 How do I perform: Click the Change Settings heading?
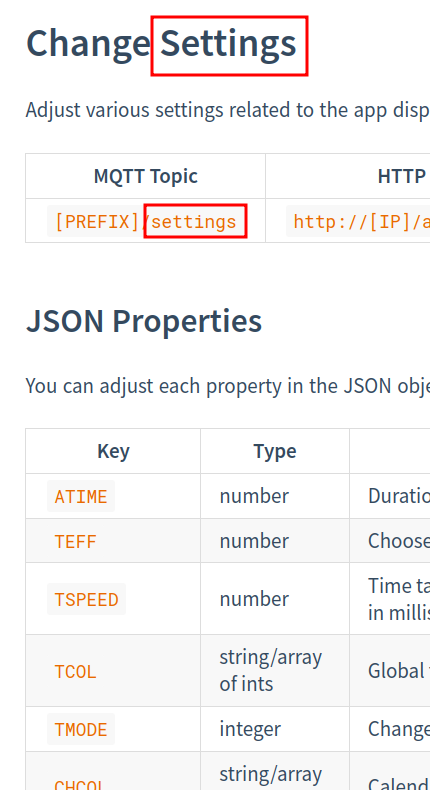161,44
